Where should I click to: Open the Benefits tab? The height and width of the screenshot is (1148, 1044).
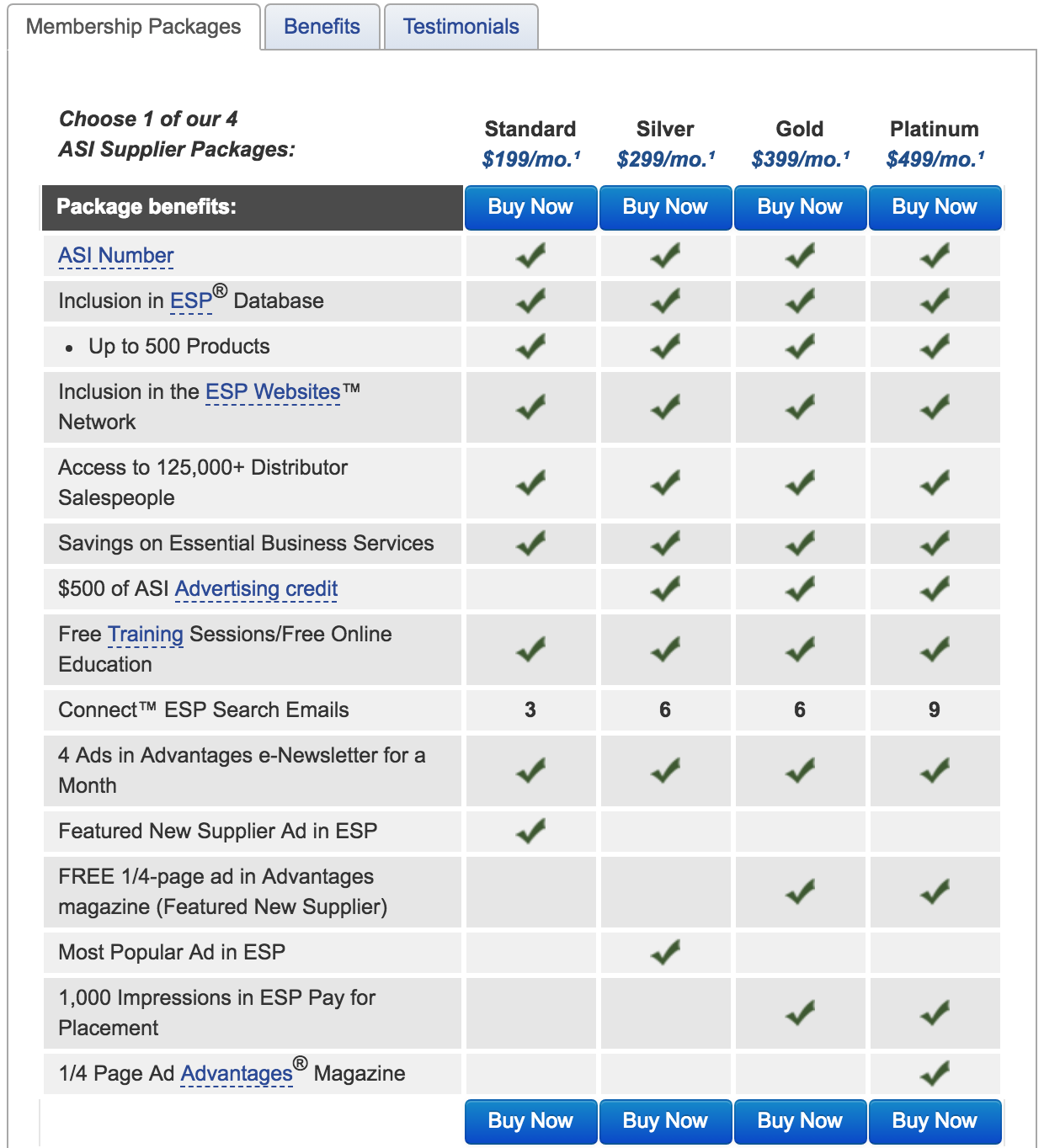point(322,27)
